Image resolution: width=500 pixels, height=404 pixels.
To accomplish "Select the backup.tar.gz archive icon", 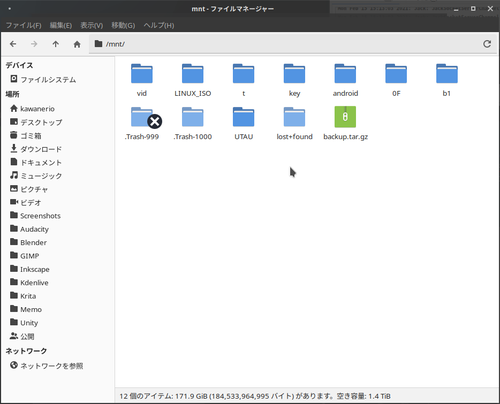I will click(345, 117).
